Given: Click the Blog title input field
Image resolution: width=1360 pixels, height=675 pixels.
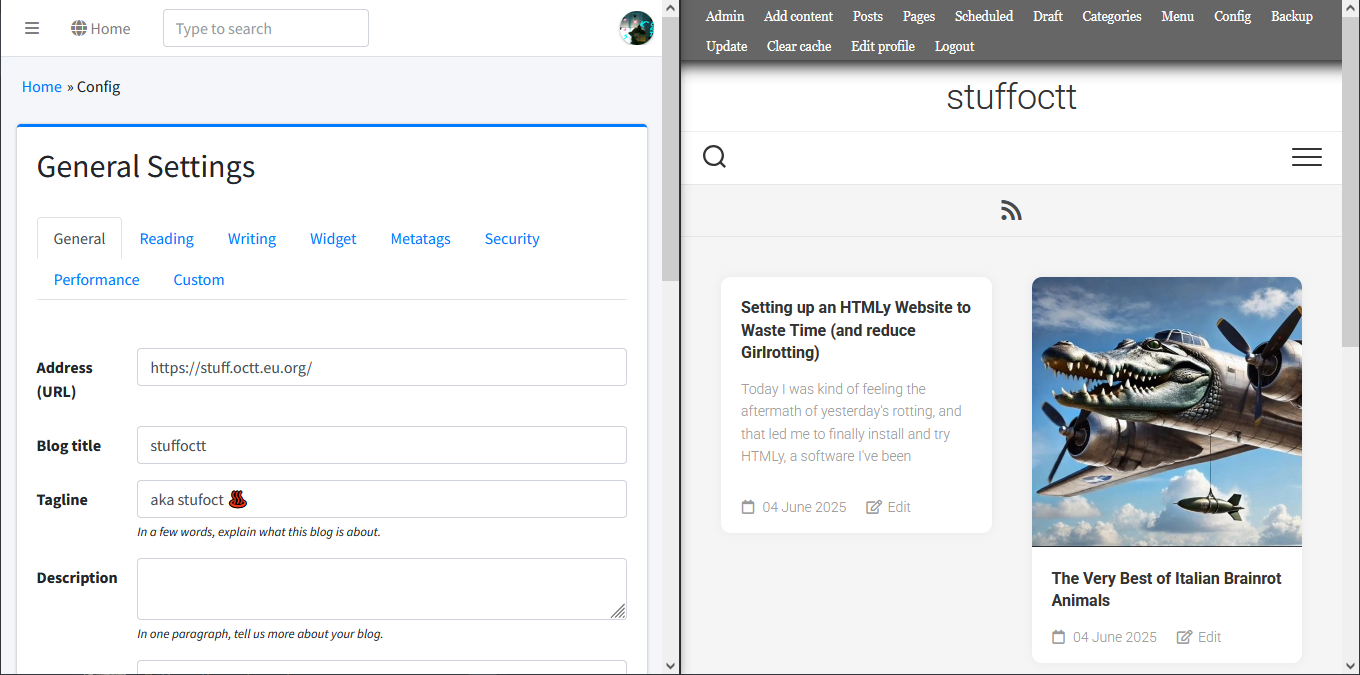Looking at the screenshot, I should click(381, 445).
